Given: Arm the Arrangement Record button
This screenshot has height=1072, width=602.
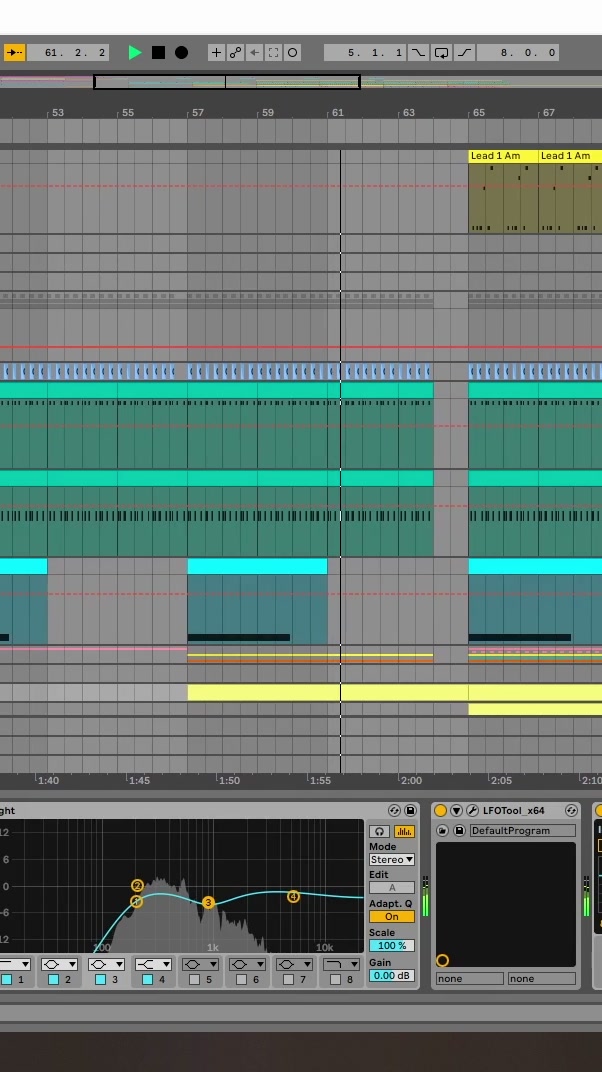Looking at the screenshot, I should pyautogui.click(x=182, y=53).
